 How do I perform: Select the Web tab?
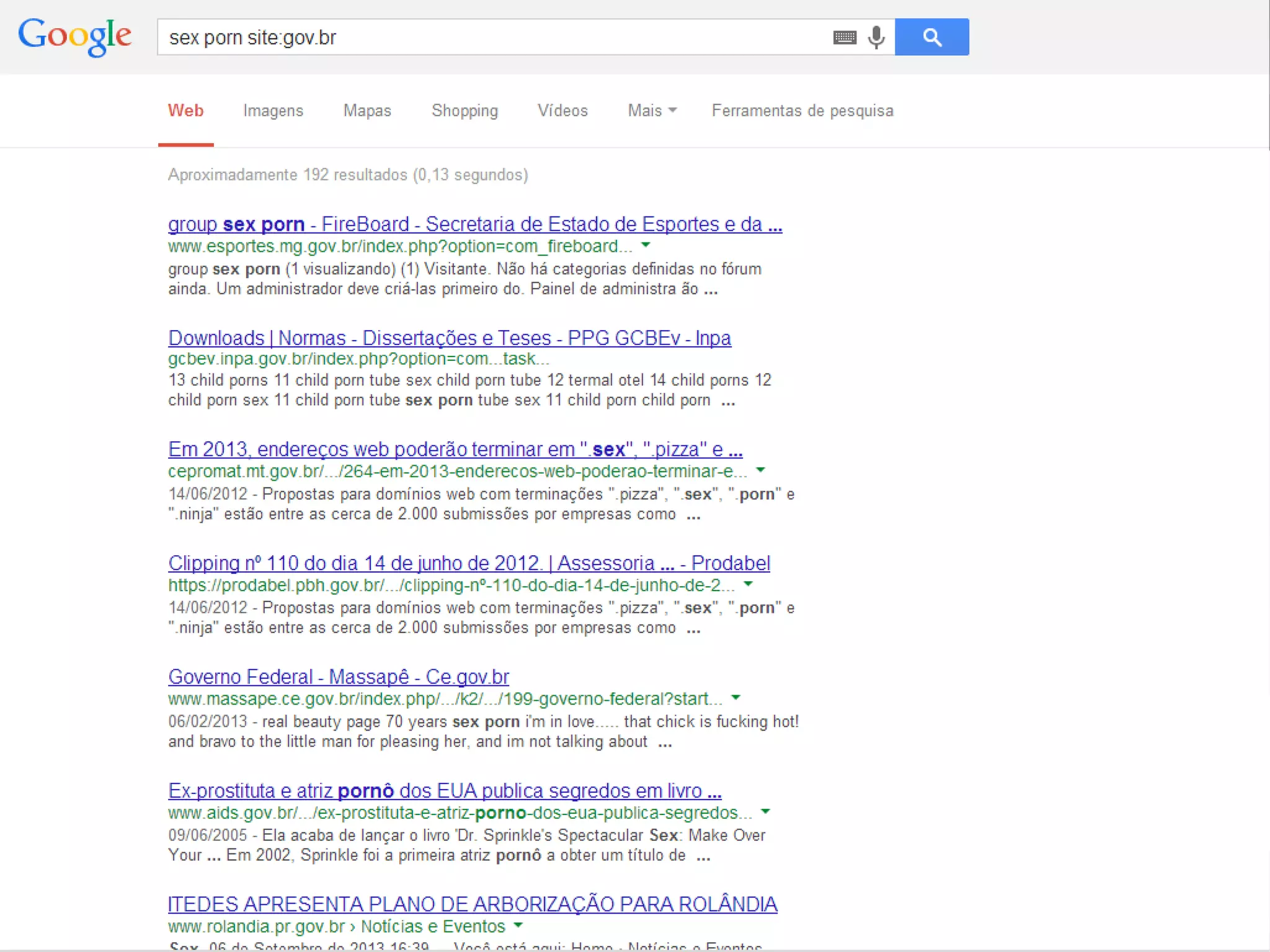(185, 111)
